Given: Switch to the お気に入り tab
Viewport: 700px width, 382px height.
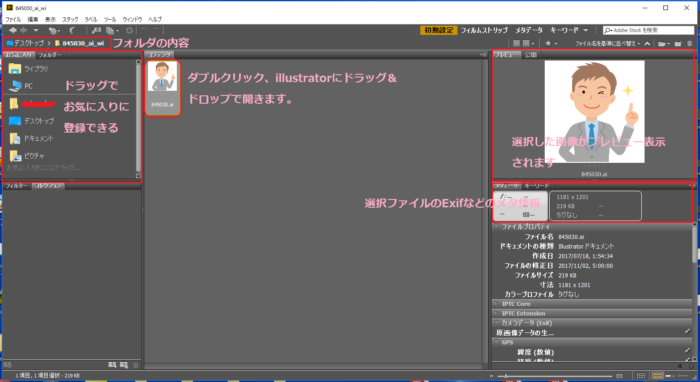Looking at the screenshot, I should coord(18,55).
